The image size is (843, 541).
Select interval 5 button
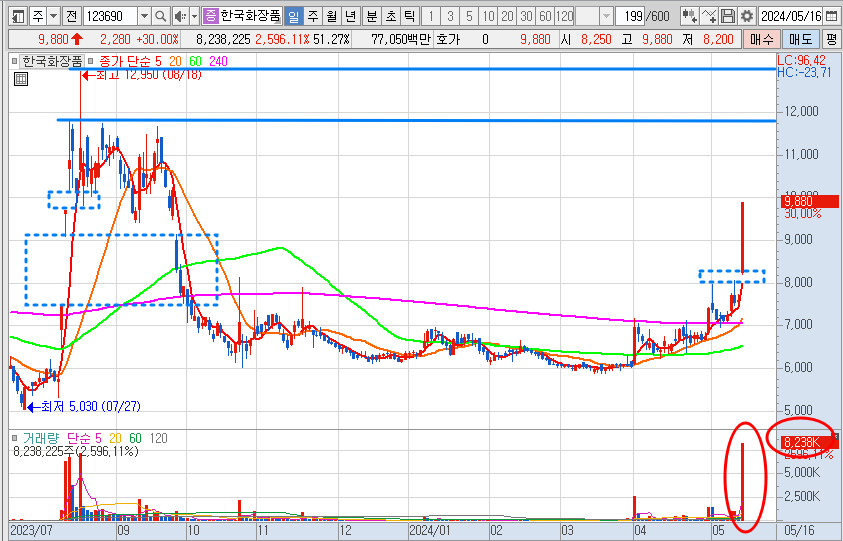pyautogui.click(x=469, y=16)
